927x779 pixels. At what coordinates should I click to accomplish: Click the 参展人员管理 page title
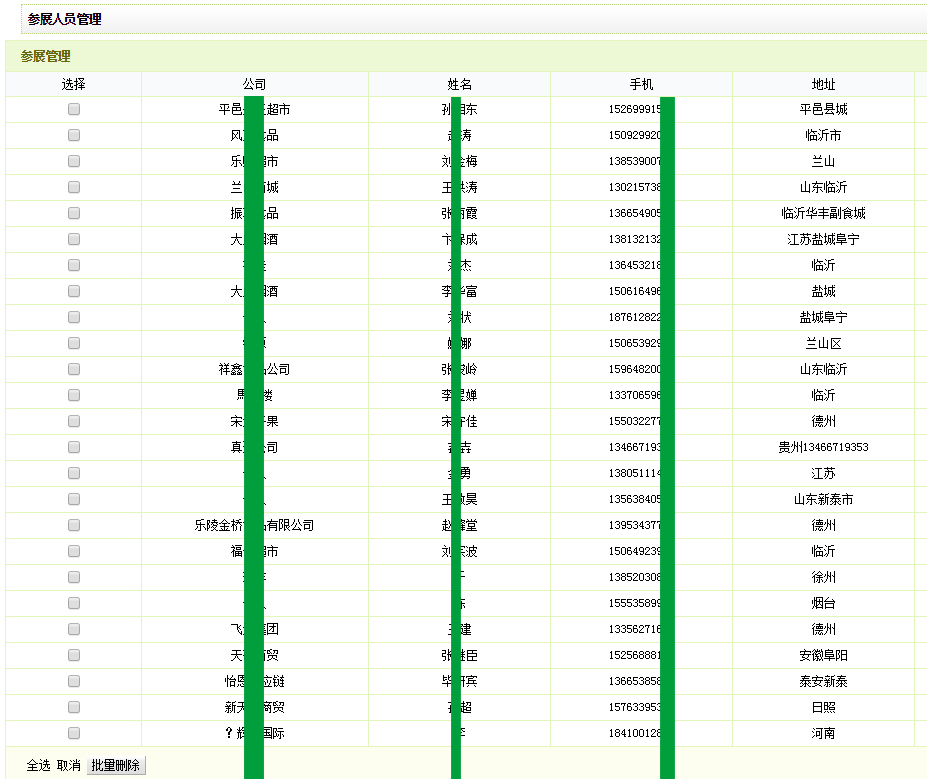(x=64, y=19)
